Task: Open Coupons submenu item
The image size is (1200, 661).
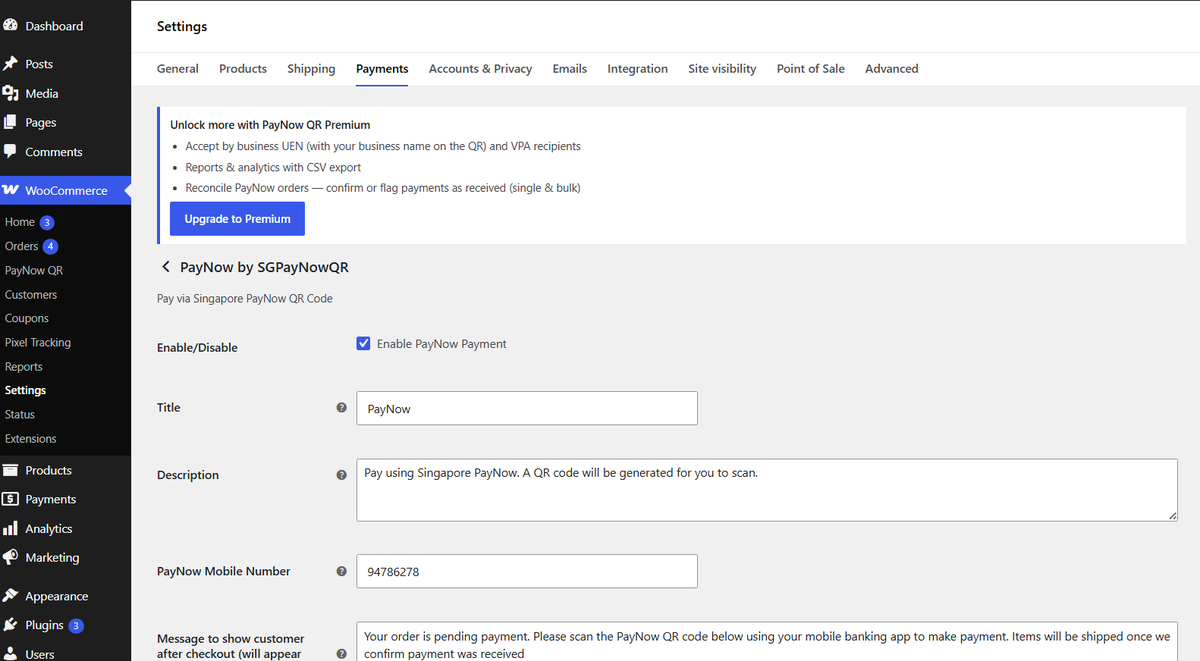Action: point(27,318)
